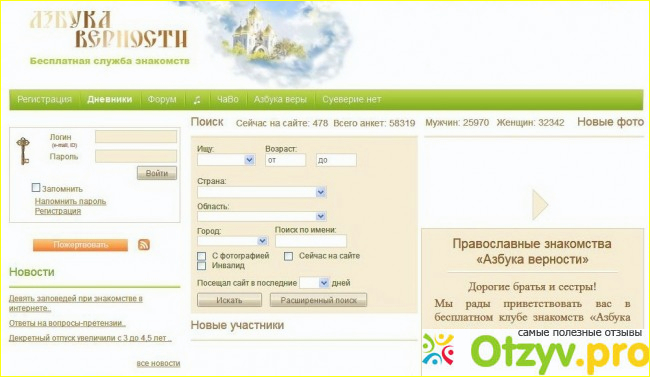Click the Otzyv.pro colorful logo icon
Image resolution: width=650 pixels, height=377 pixels.
[439, 349]
